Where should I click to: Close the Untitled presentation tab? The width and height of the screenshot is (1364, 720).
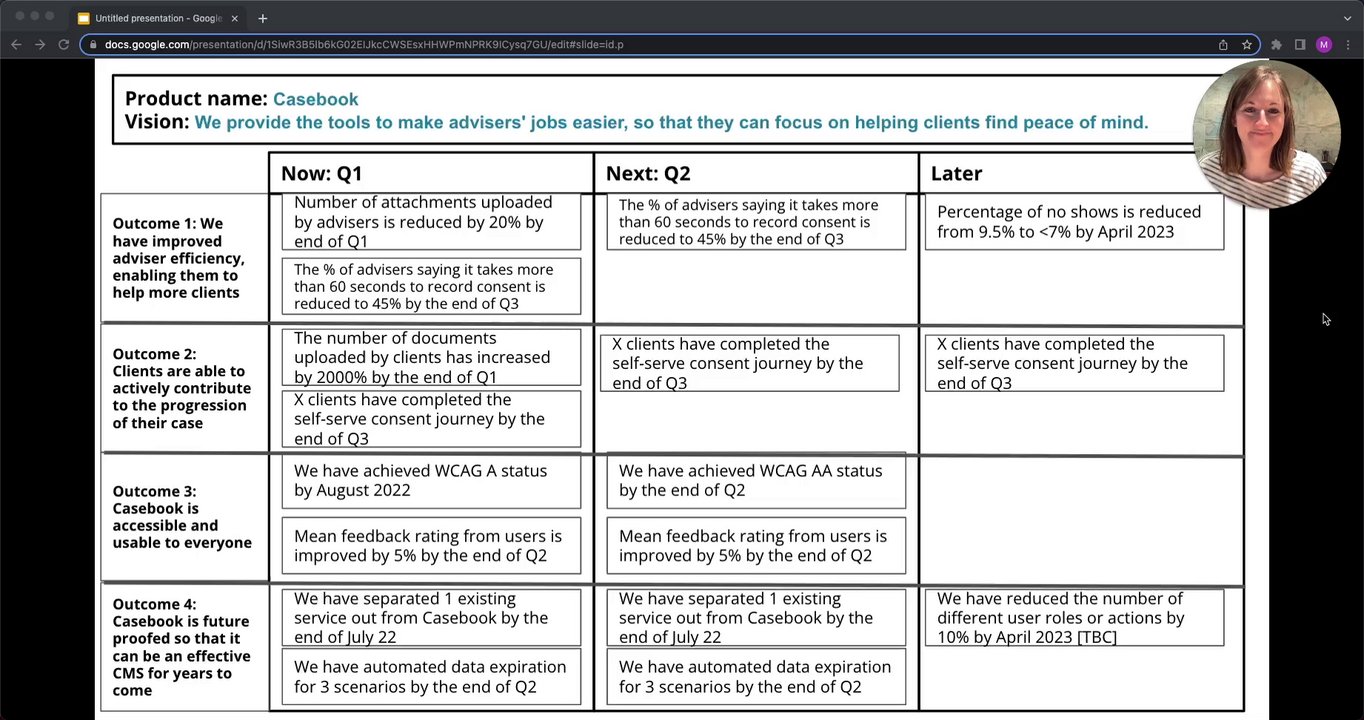(x=235, y=18)
